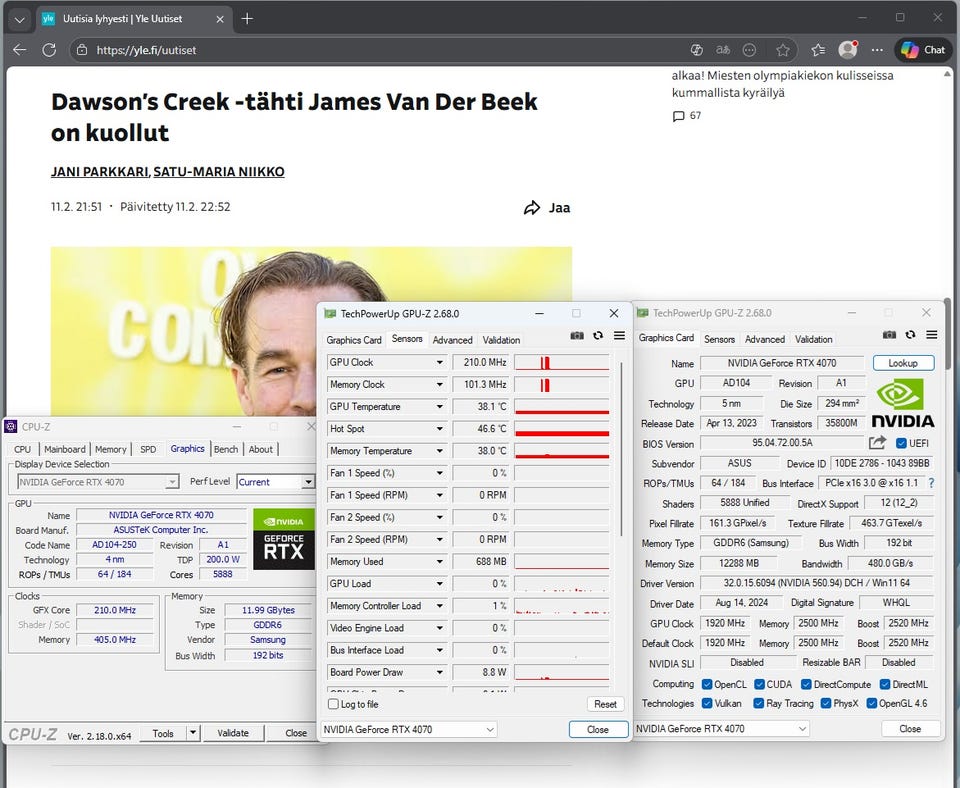Toggle the DirectCompute checkbox
This screenshot has width=960, height=788.
coord(806,685)
